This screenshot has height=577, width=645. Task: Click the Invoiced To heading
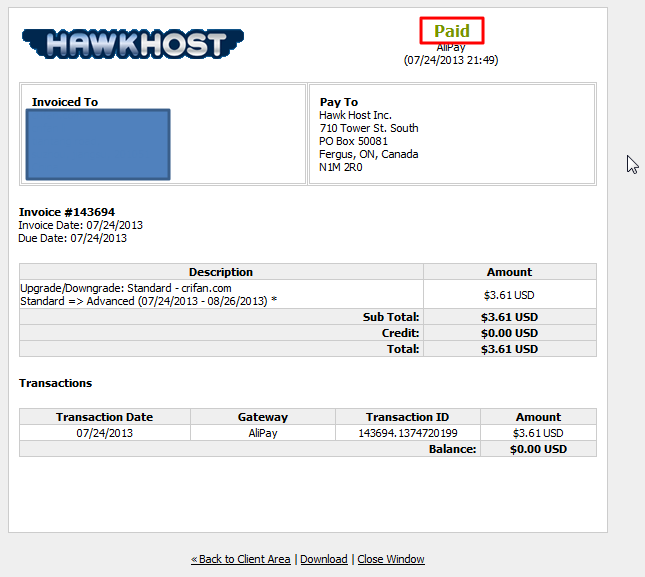(x=65, y=102)
